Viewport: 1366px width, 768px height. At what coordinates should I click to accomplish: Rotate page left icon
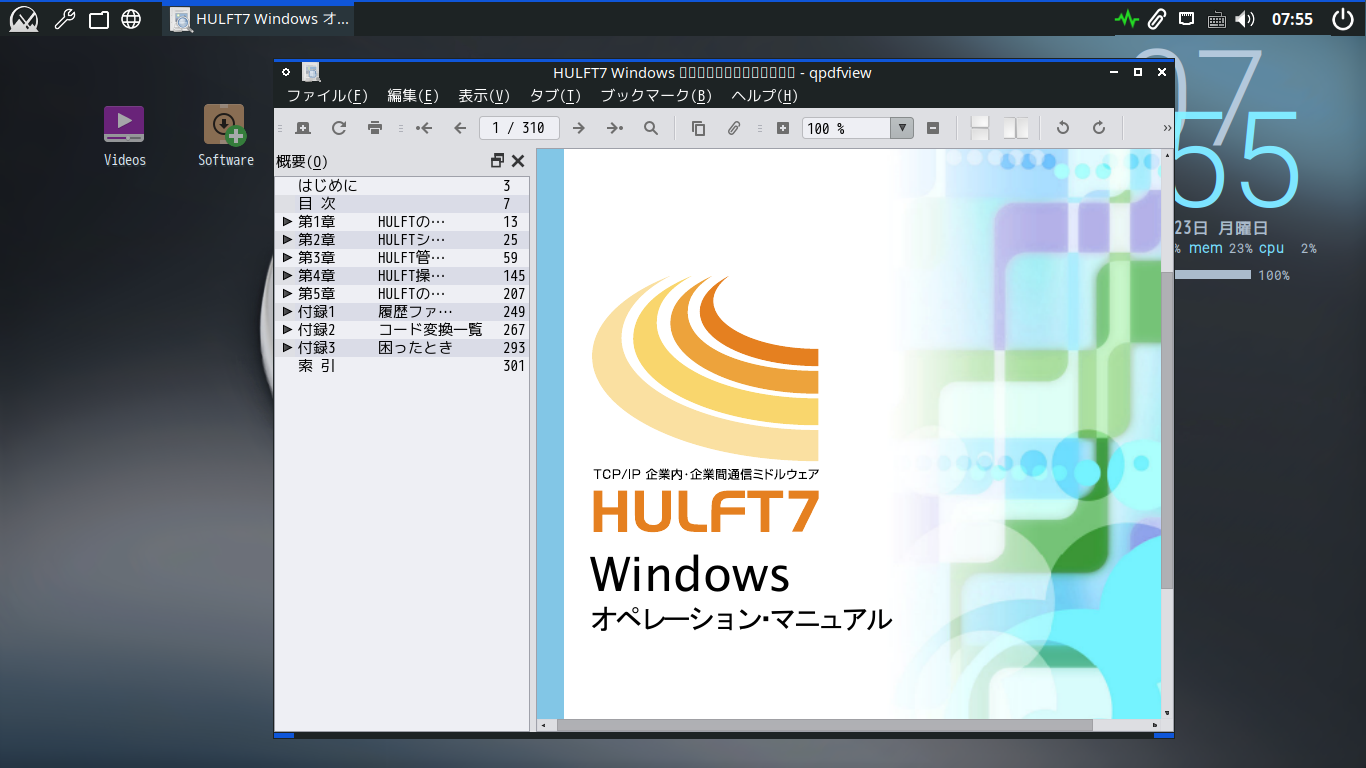(1063, 128)
